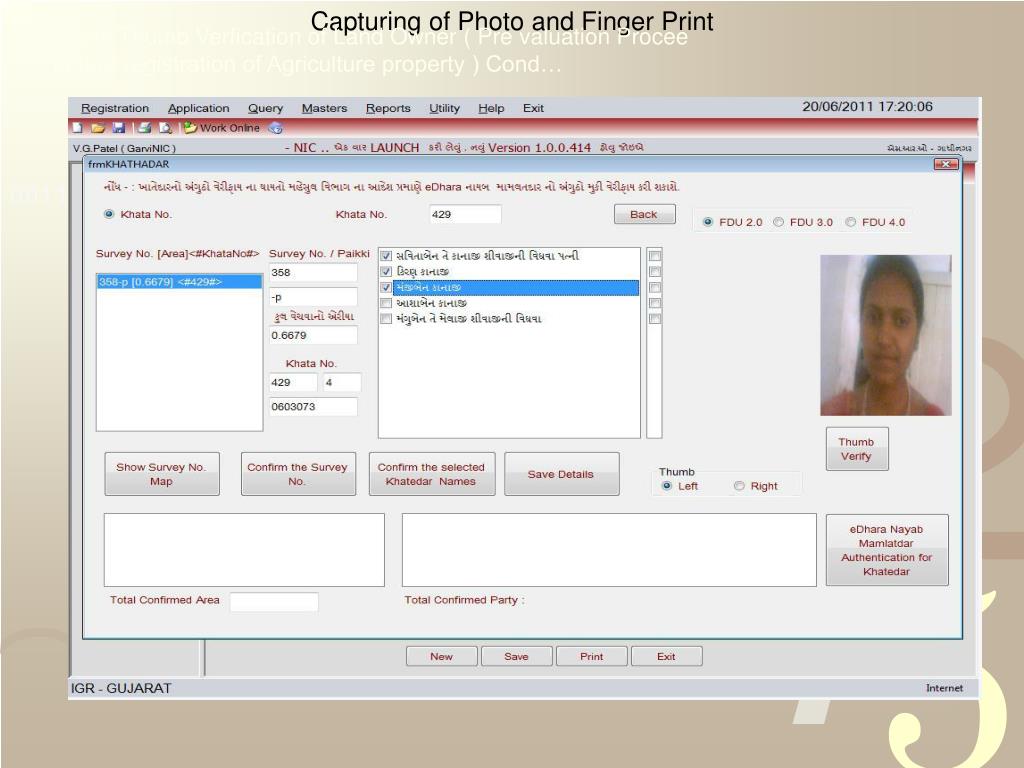Click the Survey No. field showing 358
Screen dimensions: 1024x768
coord(313,273)
